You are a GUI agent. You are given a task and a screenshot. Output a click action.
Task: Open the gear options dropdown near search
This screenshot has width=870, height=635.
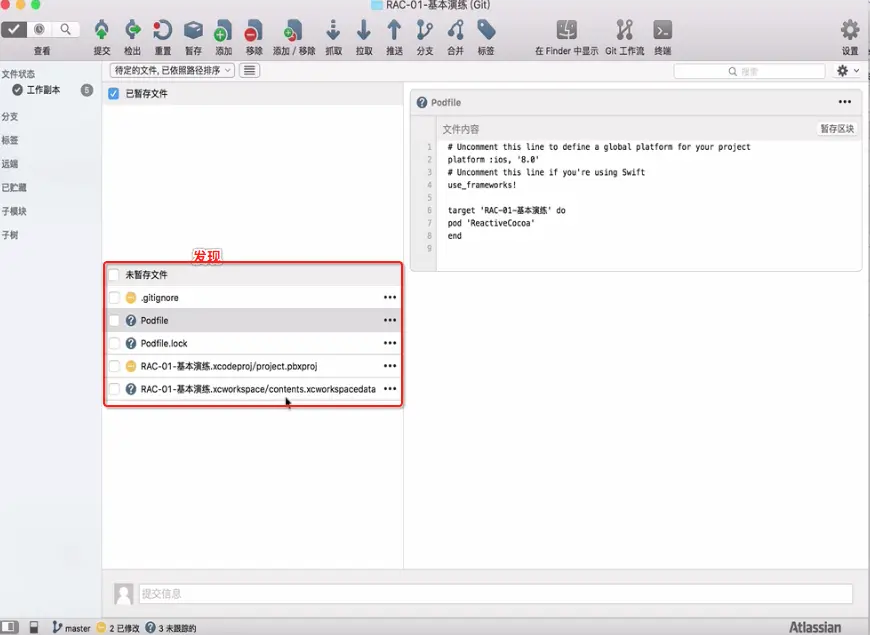848,71
